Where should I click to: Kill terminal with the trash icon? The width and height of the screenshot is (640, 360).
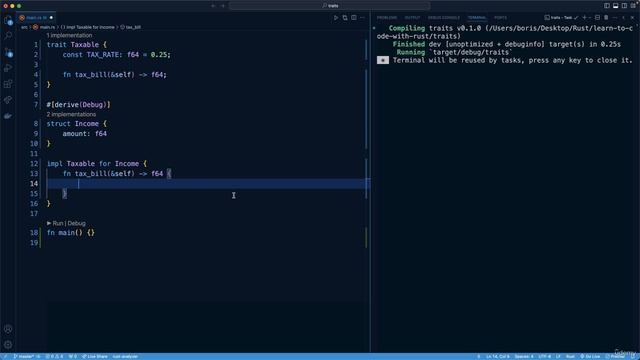pos(606,18)
